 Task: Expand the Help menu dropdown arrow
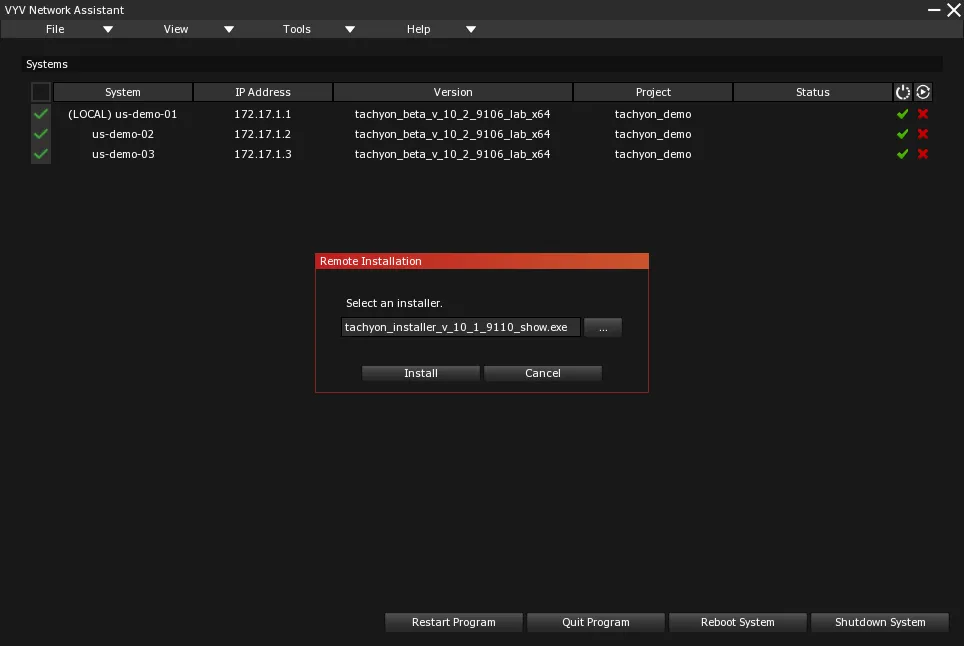click(x=471, y=30)
